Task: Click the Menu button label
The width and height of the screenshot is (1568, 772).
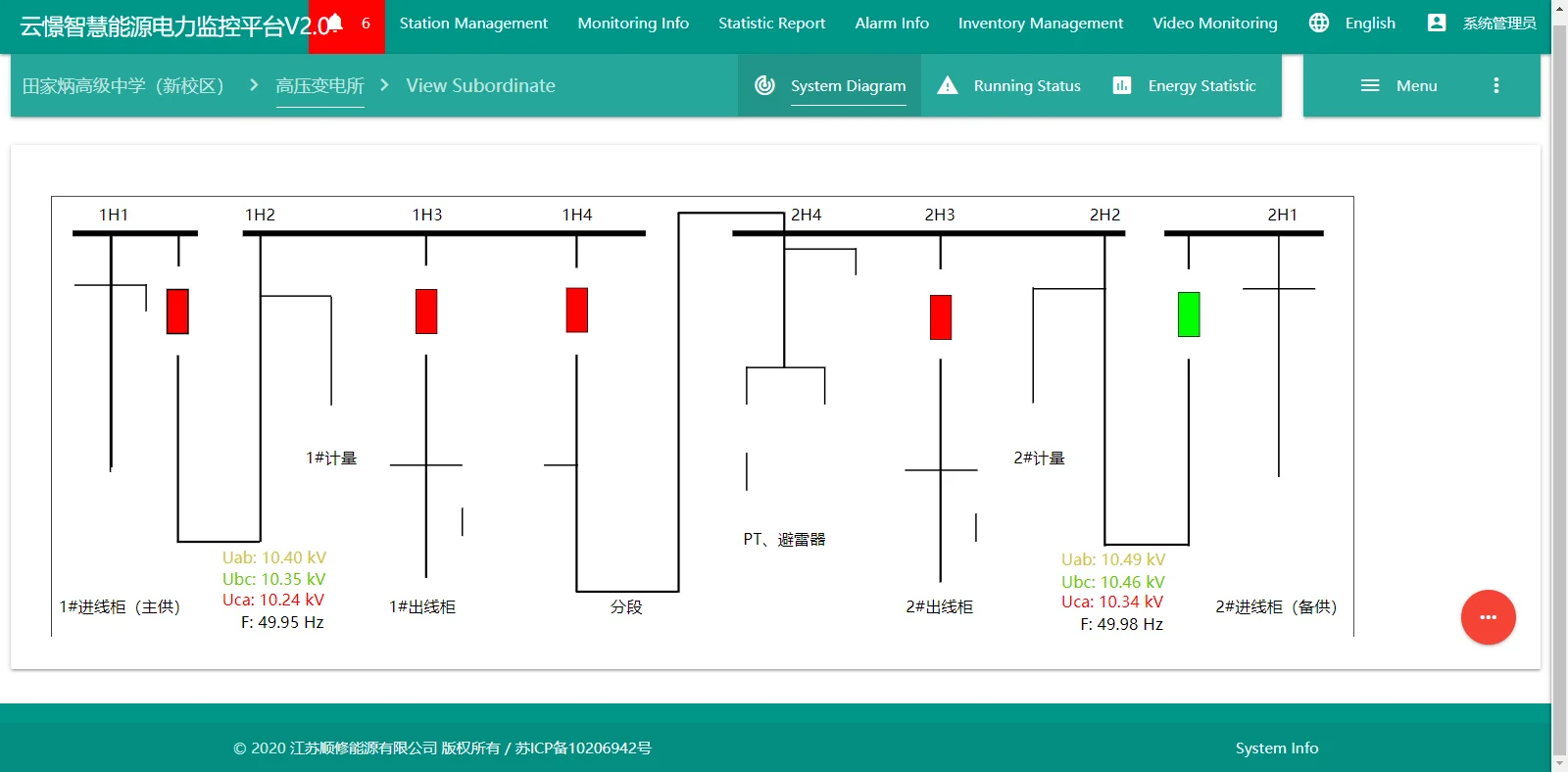Action: tap(1417, 85)
